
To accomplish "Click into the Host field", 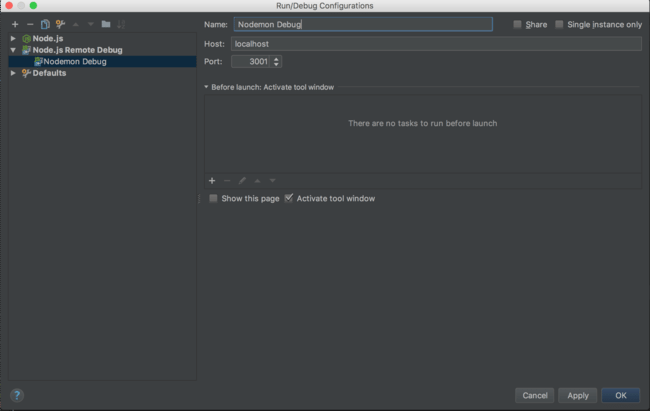I will coord(436,44).
